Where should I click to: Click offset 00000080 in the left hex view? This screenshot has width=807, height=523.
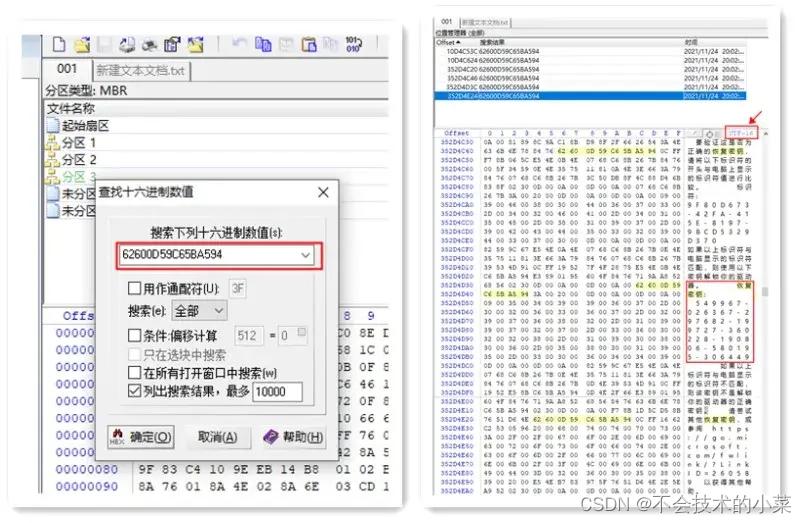tap(86, 469)
